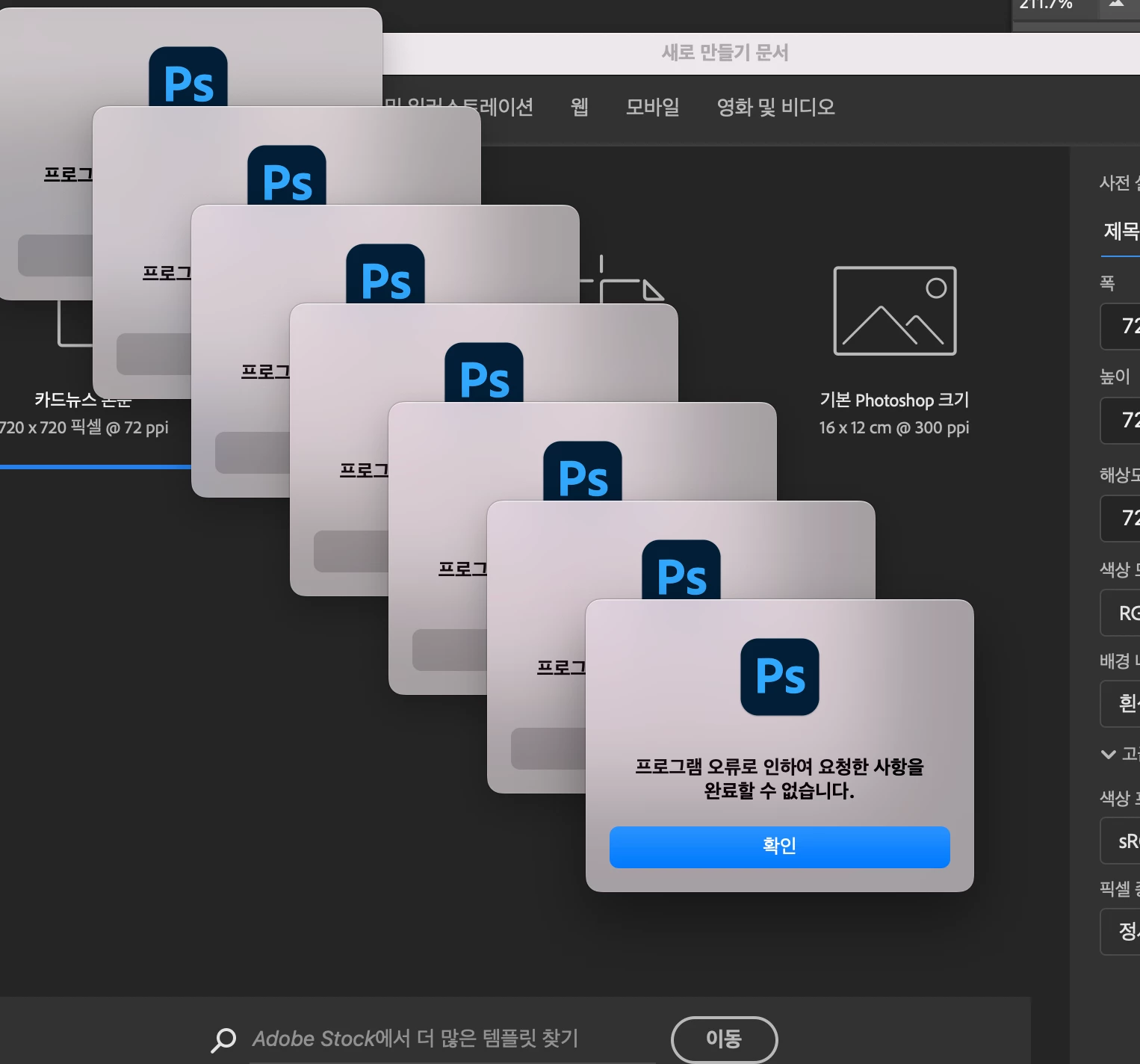Screen dimensions: 1140x1064
Task: Open the 모바일 tab
Action: 652,107
